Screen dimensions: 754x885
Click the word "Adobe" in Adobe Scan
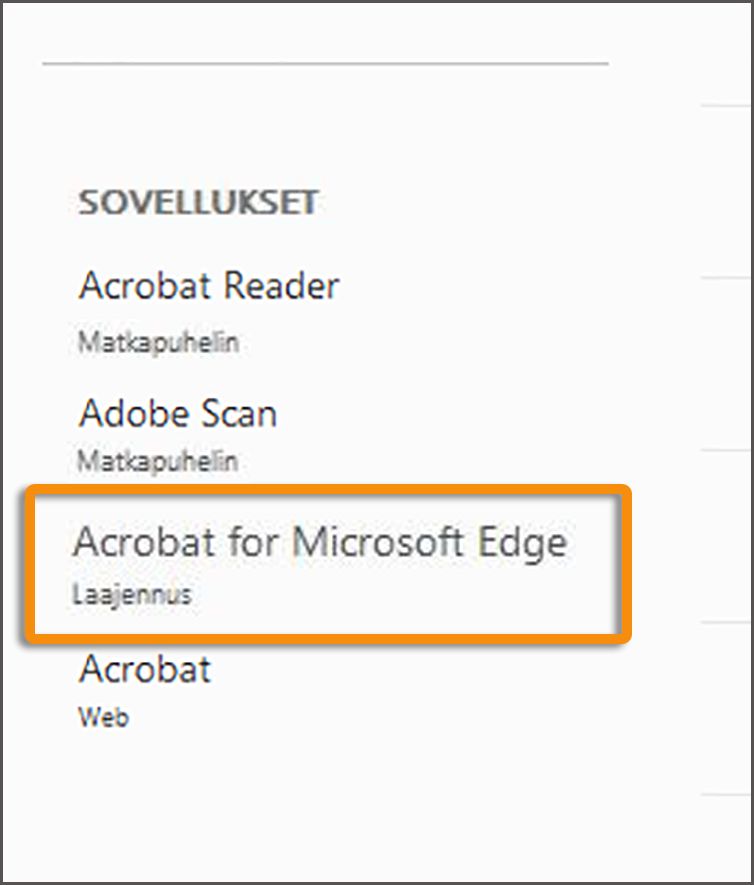tap(135, 414)
